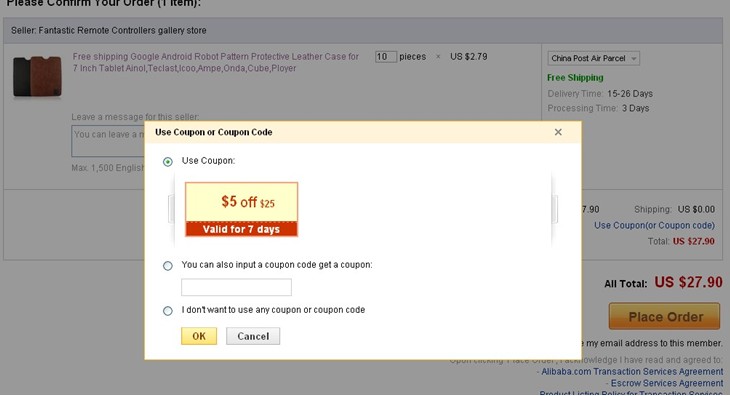Open Escrow Services Agreement link
This screenshot has width=730, height=396.
pyautogui.click(x=667, y=383)
